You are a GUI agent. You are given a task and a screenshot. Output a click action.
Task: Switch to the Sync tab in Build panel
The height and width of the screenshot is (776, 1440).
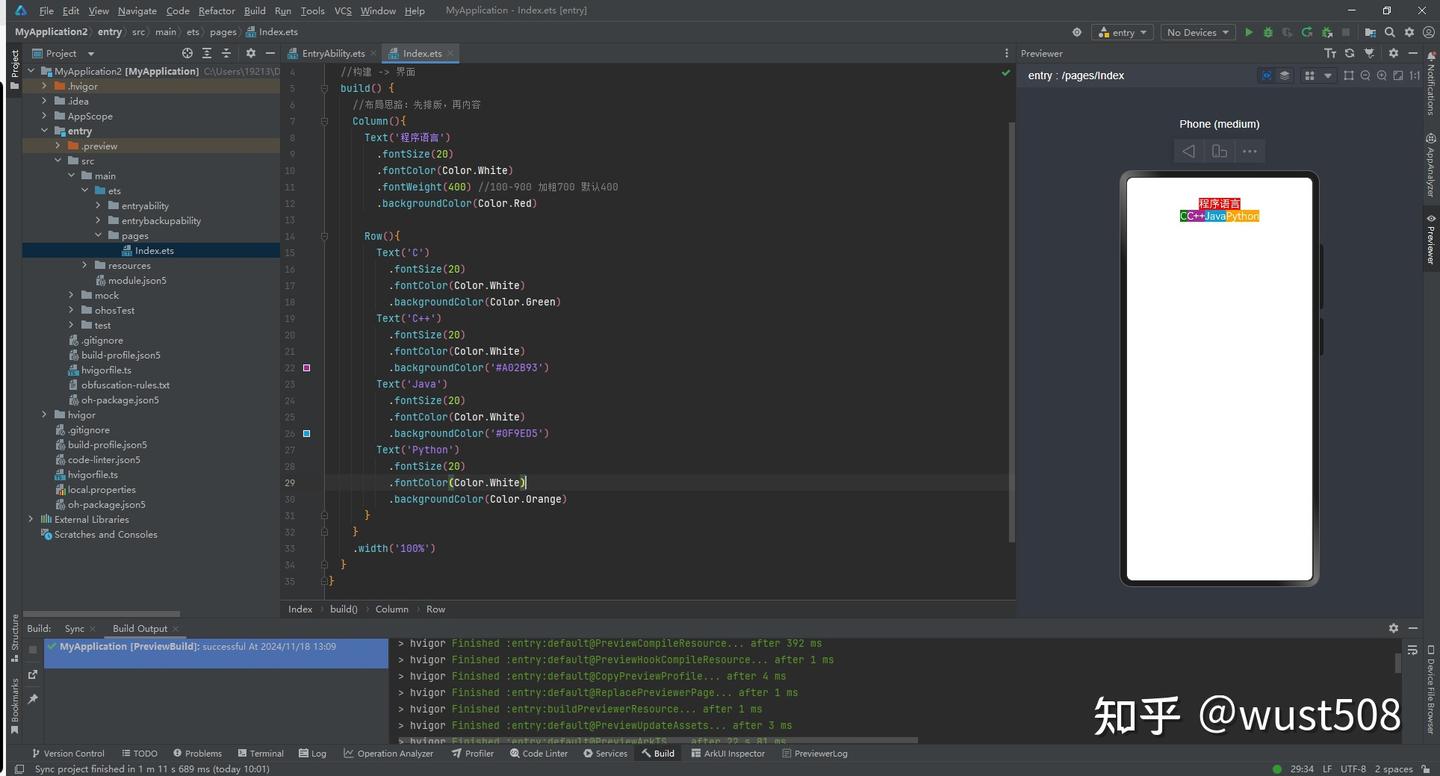75,628
